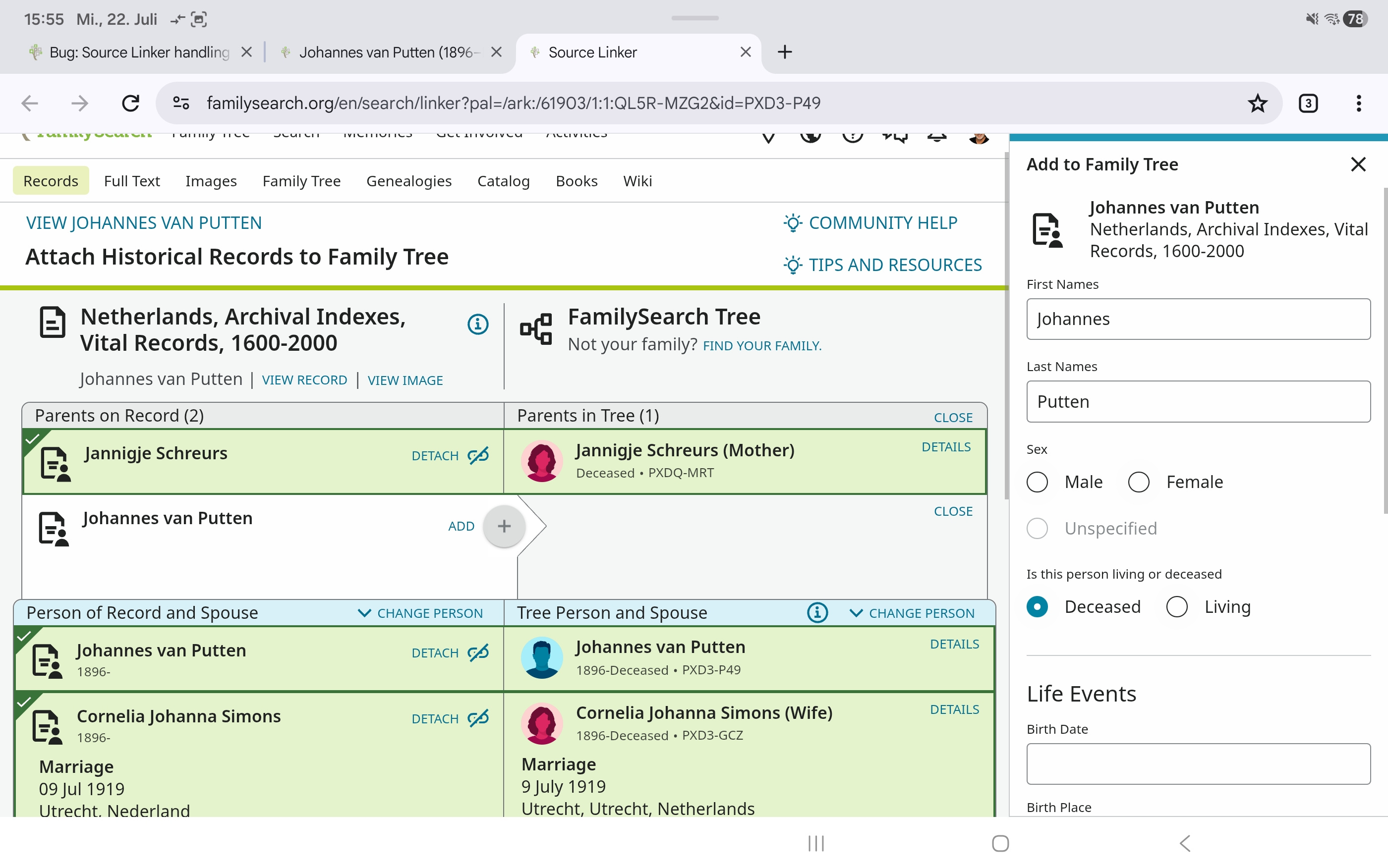
Task: Open Details for tree person Johannes van Putten
Action: point(954,644)
